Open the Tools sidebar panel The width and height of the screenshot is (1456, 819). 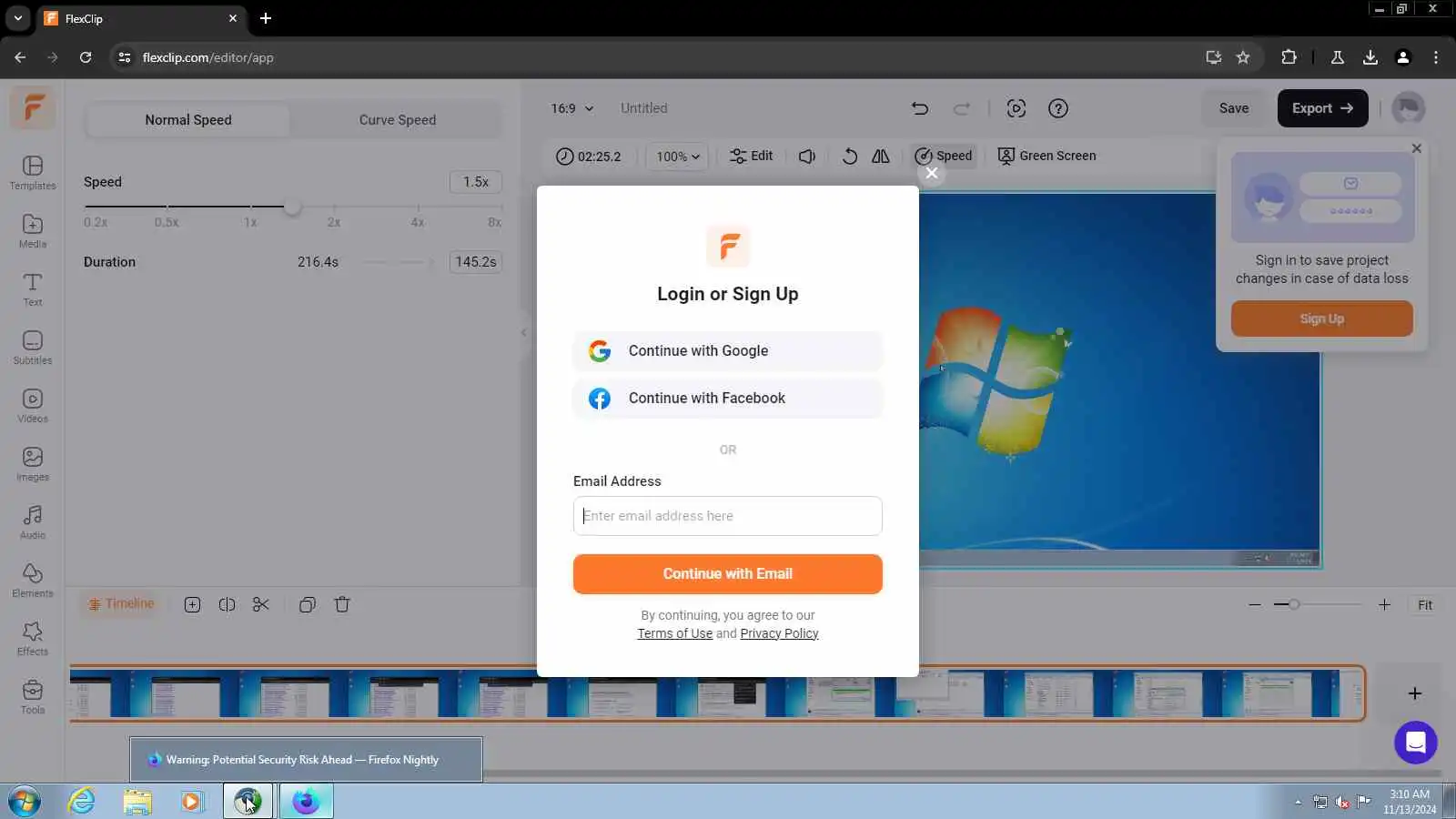33,696
